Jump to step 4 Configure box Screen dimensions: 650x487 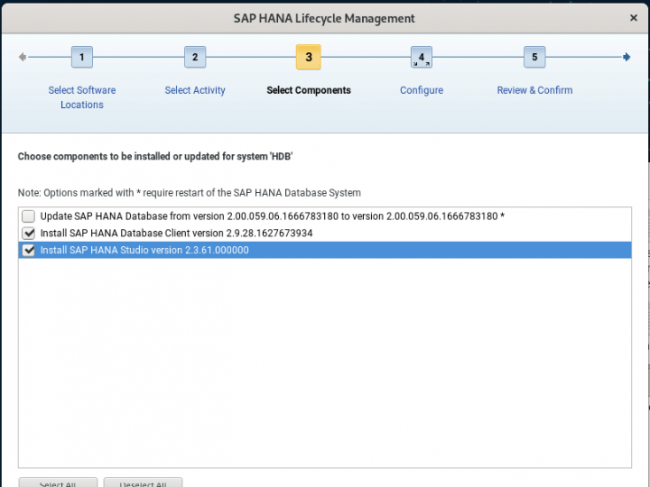tap(422, 57)
